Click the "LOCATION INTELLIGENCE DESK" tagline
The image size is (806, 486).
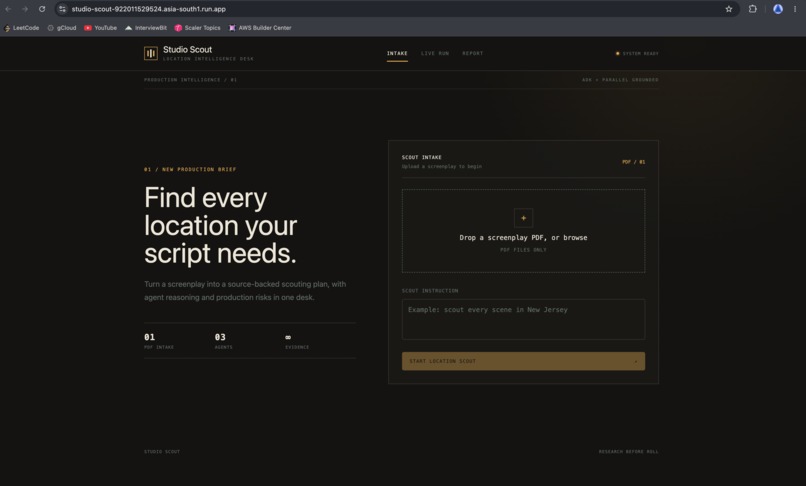point(208,59)
